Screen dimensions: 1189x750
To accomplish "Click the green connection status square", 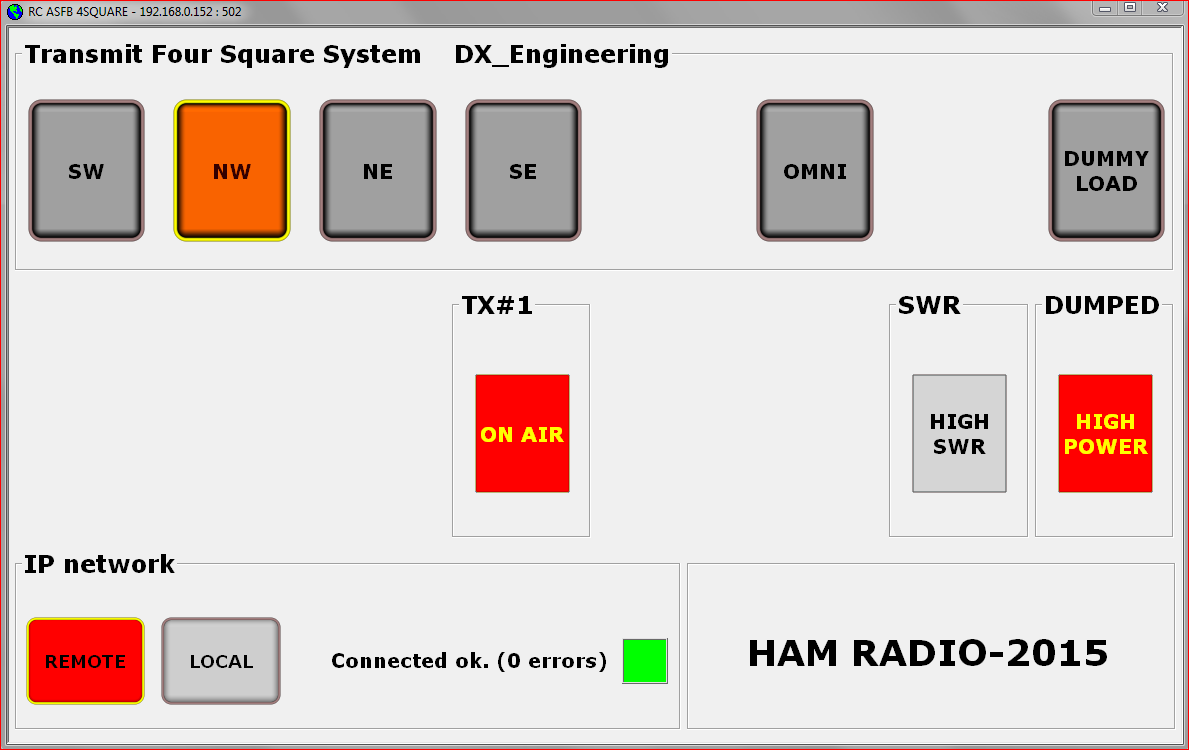I will [645, 661].
